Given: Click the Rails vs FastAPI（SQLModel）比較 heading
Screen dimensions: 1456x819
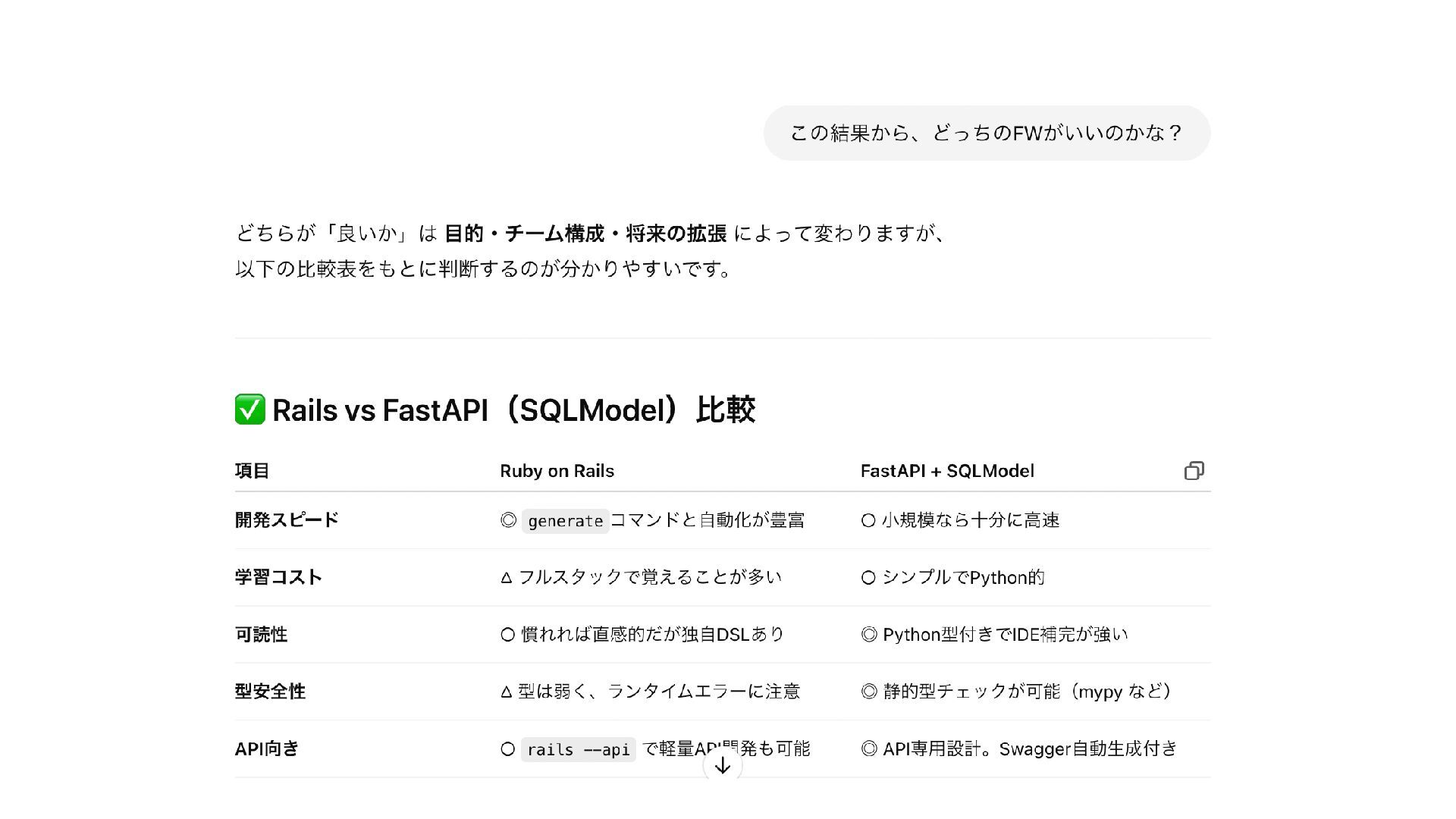Looking at the screenshot, I should pos(513,410).
